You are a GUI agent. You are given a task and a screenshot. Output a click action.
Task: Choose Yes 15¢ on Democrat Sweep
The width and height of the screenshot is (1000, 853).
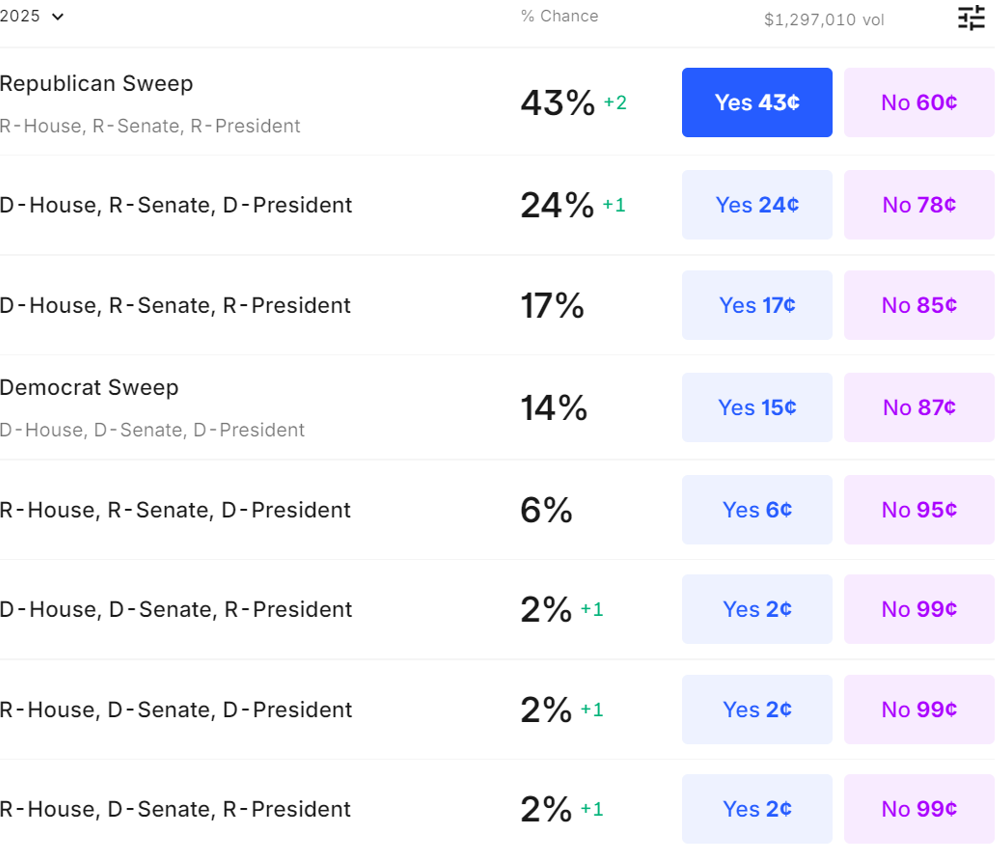click(x=757, y=407)
